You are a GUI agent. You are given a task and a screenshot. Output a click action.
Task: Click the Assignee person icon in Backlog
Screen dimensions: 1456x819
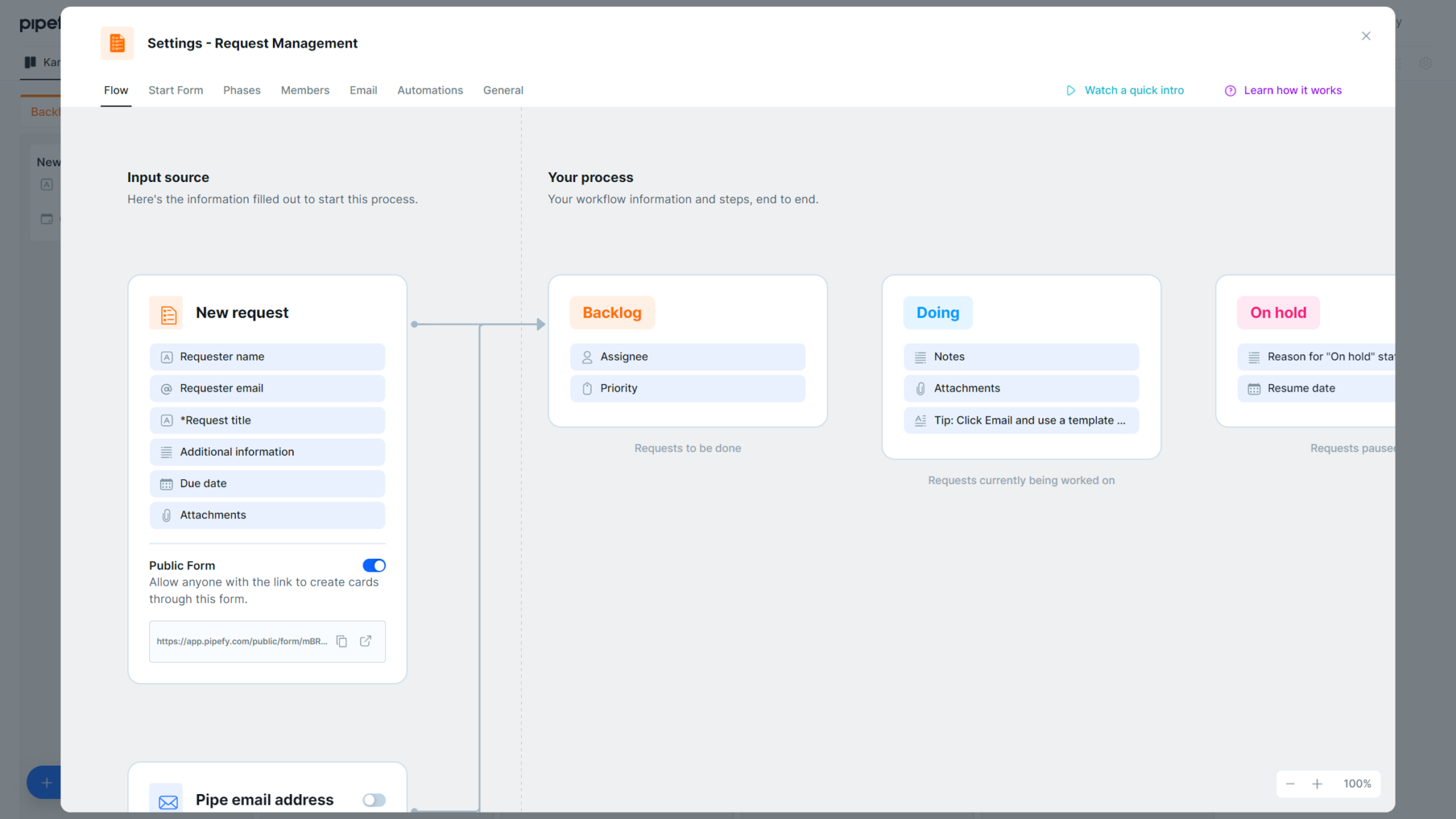(x=587, y=356)
